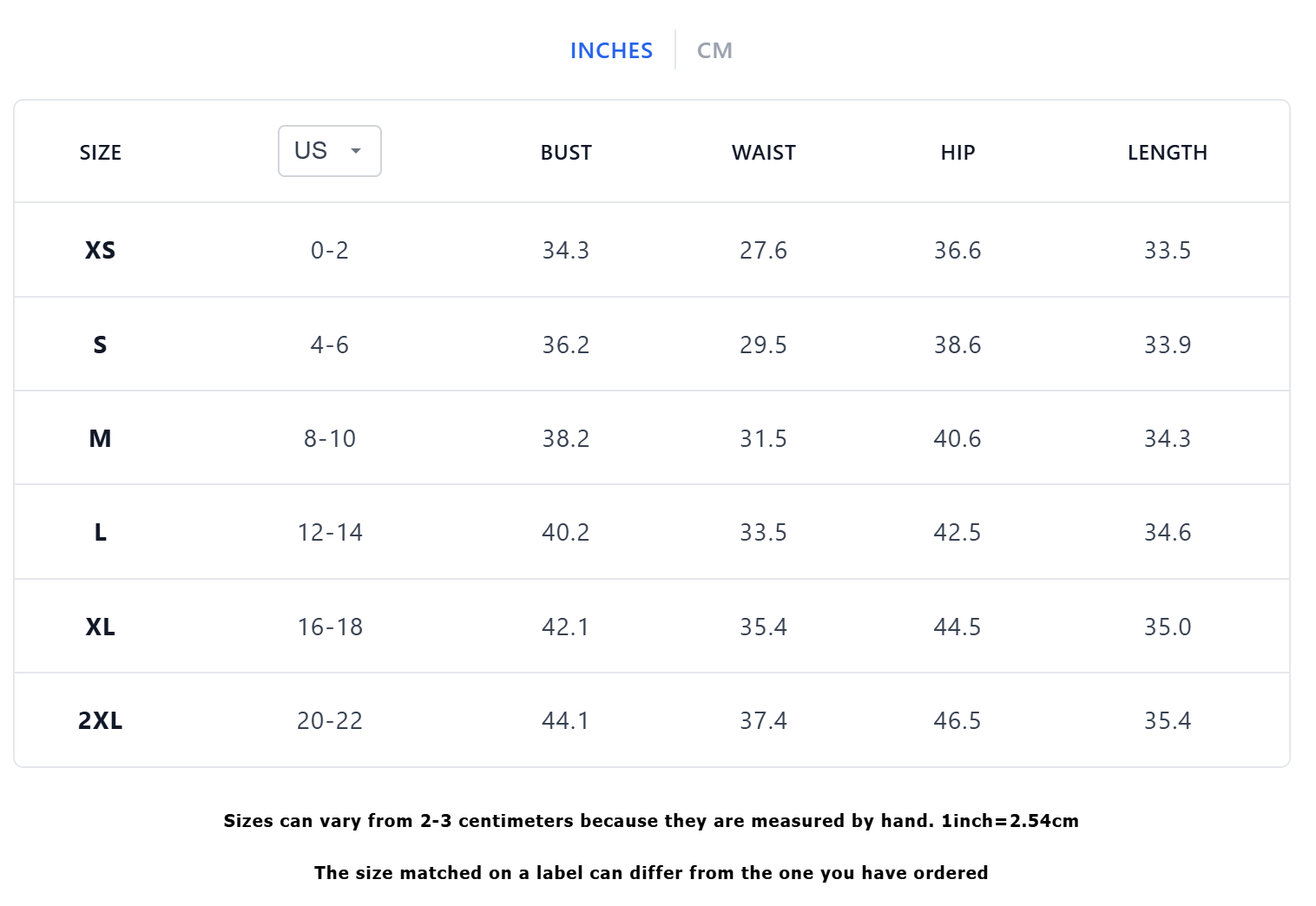Click the BUST column header

tap(566, 153)
